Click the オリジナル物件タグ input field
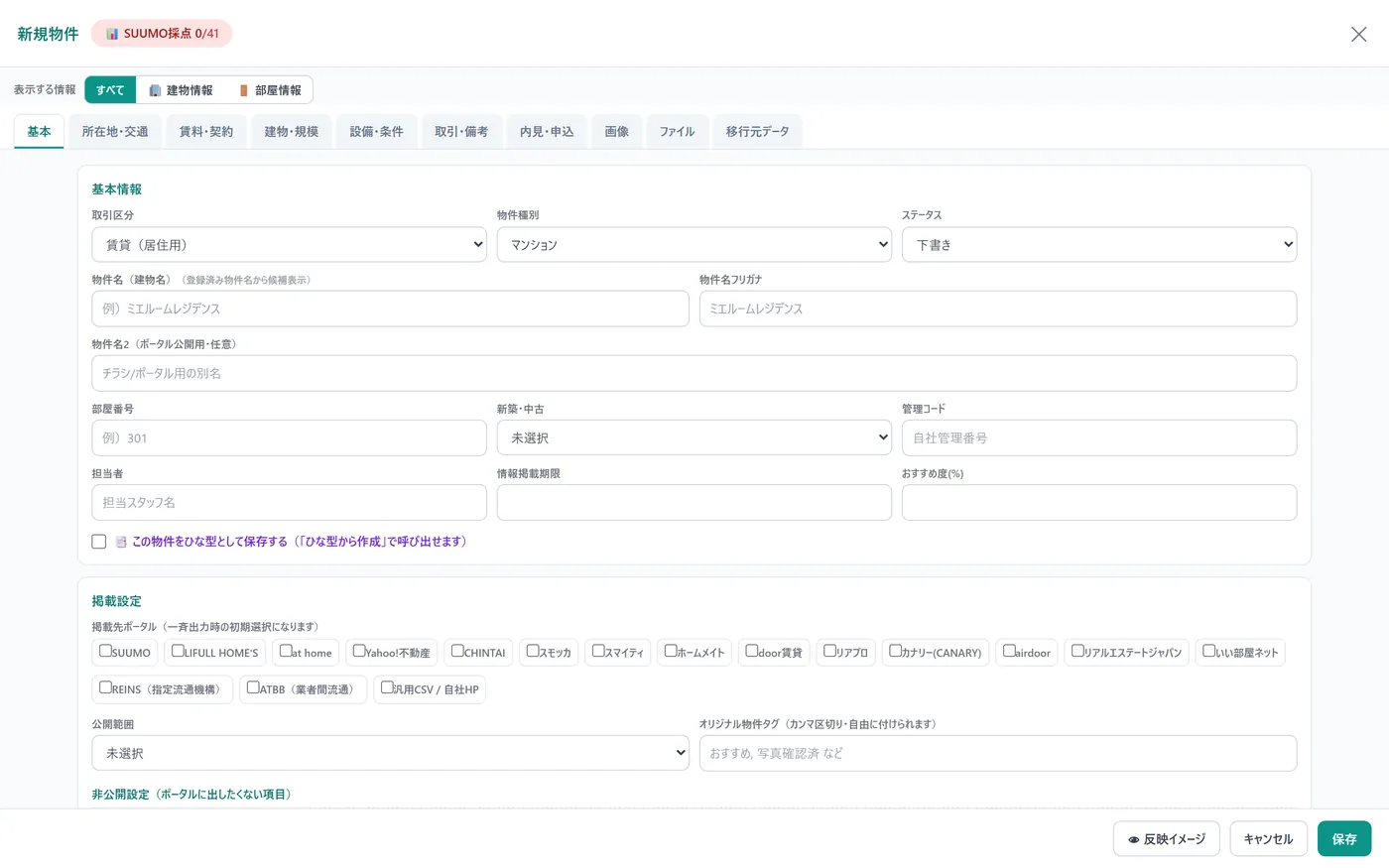Image resolution: width=1389 pixels, height=868 pixels. click(x=998, y=753)
